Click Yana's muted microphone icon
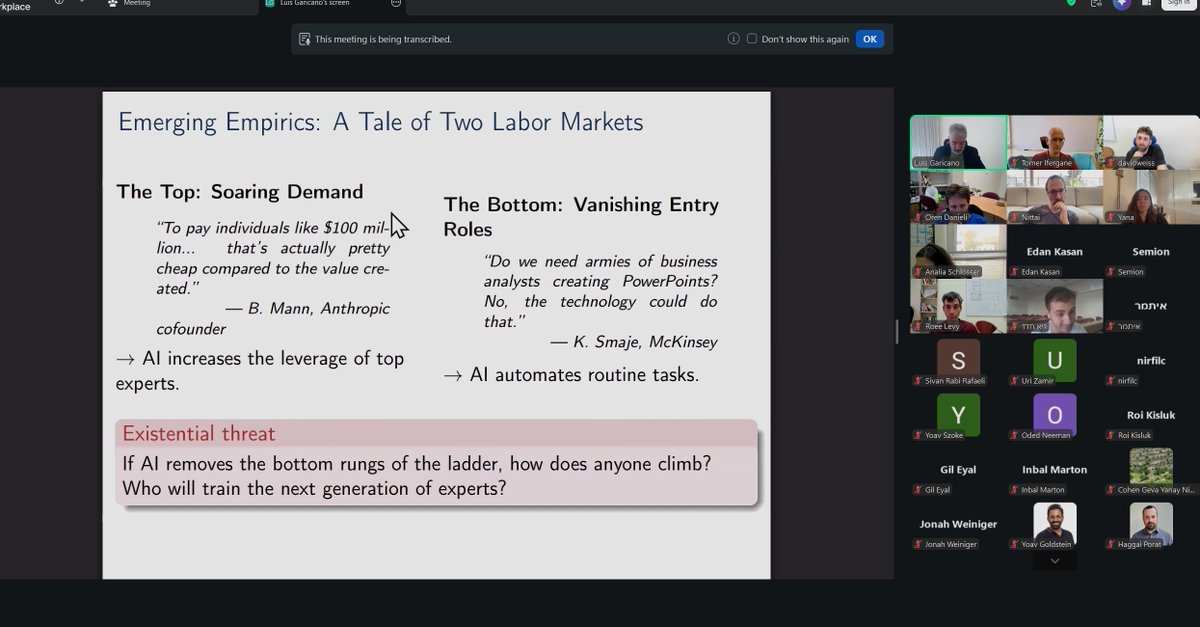The width and height of the screenshot is (1200, 627). [x=1111, y=217]
